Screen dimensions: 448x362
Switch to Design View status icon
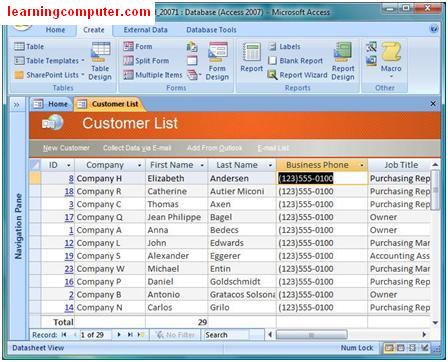tap(425, 348)
